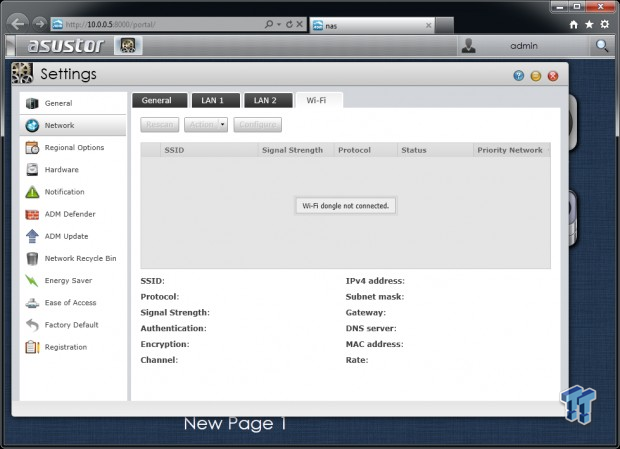The width and height of the screenshot is (620, 449).
Task: Click the Factory Default undo arrow icon
Action: (x=32, y=325)
